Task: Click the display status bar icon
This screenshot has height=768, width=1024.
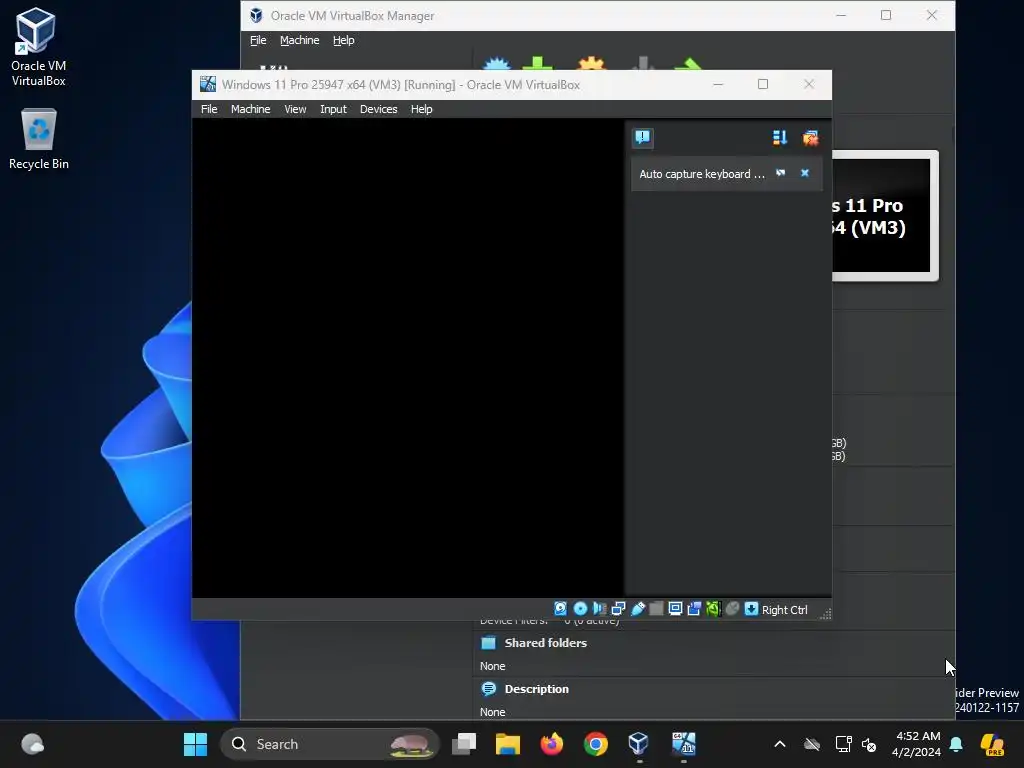Action: pyautogui.click(x=675, y=609)
